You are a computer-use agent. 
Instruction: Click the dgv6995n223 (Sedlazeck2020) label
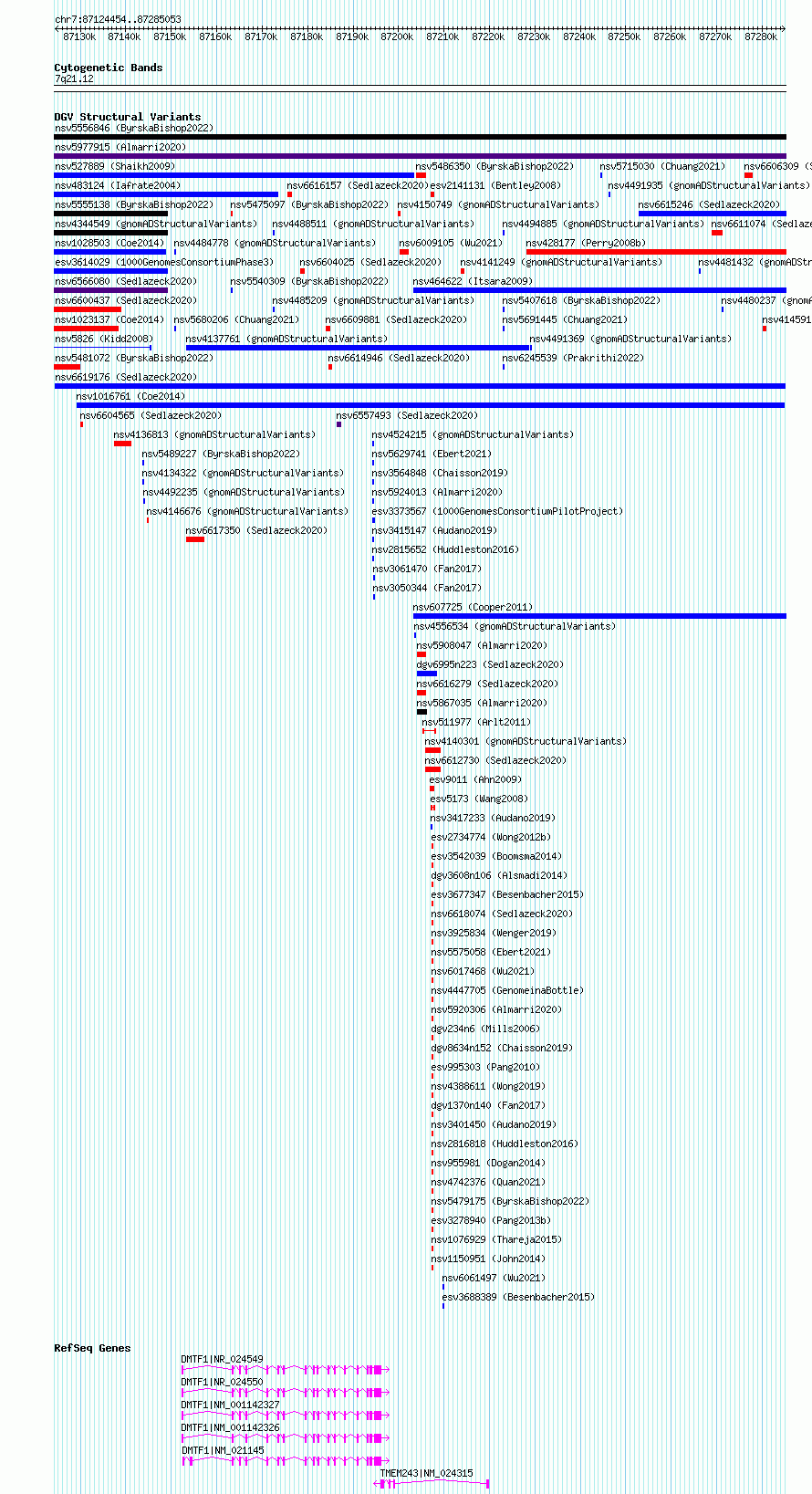(x=490, y=664)
